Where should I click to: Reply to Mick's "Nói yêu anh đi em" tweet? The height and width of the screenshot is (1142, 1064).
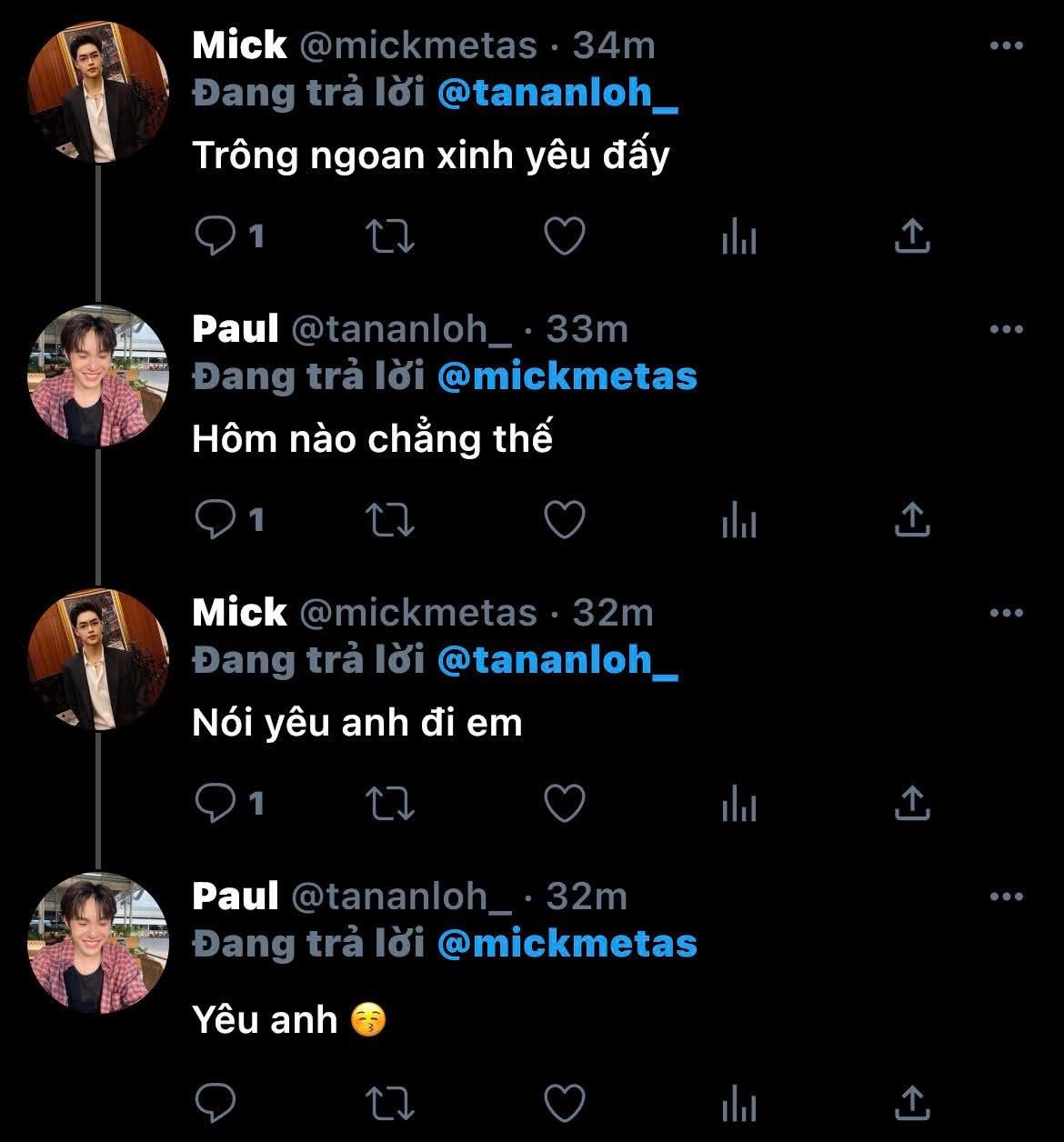click(x=216, y=803)
